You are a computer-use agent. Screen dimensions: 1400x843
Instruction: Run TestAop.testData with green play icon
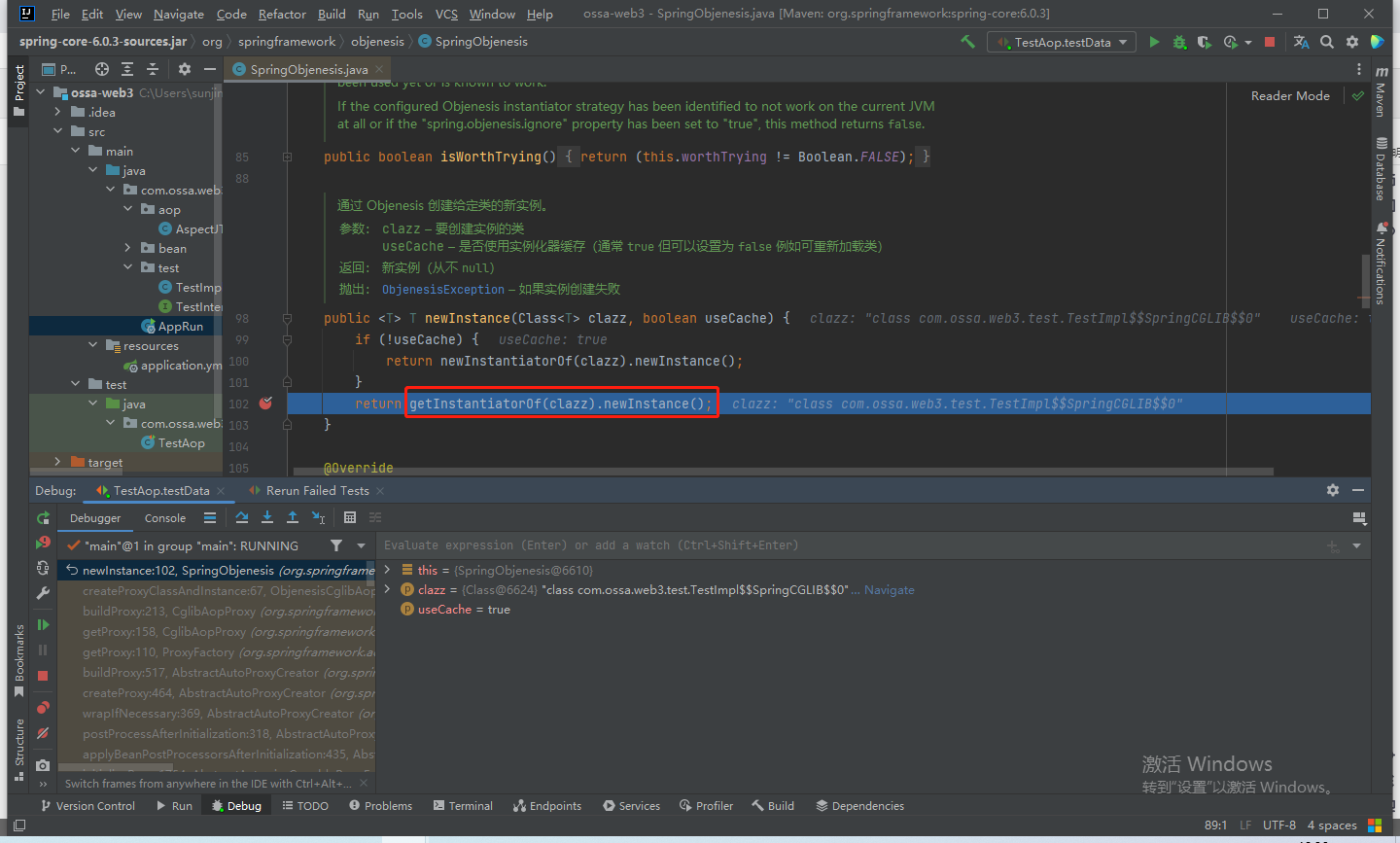(x=1154, y=42)
